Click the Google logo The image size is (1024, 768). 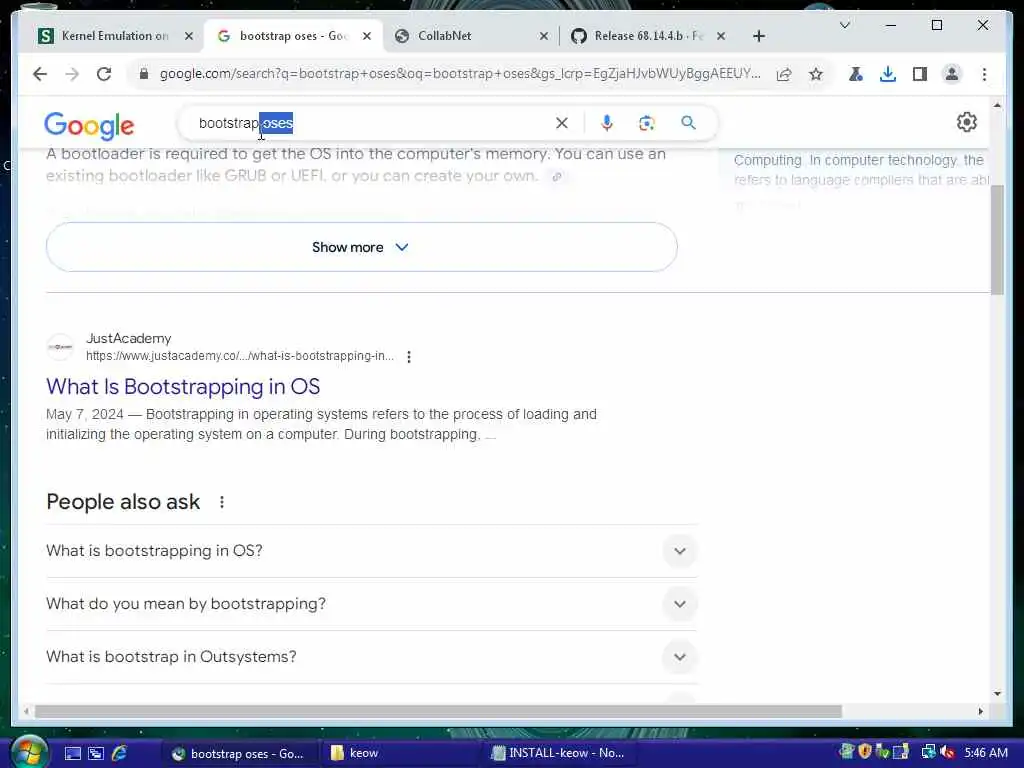tap(89, 125)
